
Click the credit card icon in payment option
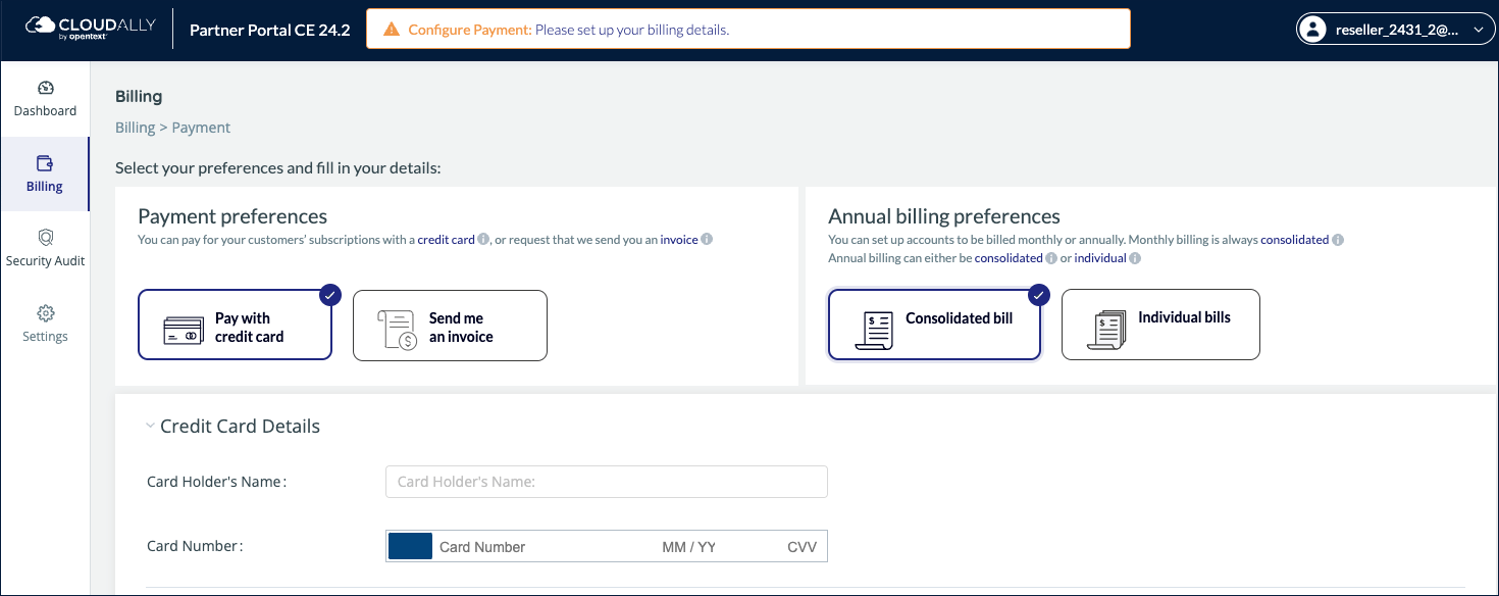(x=183, y=330)
